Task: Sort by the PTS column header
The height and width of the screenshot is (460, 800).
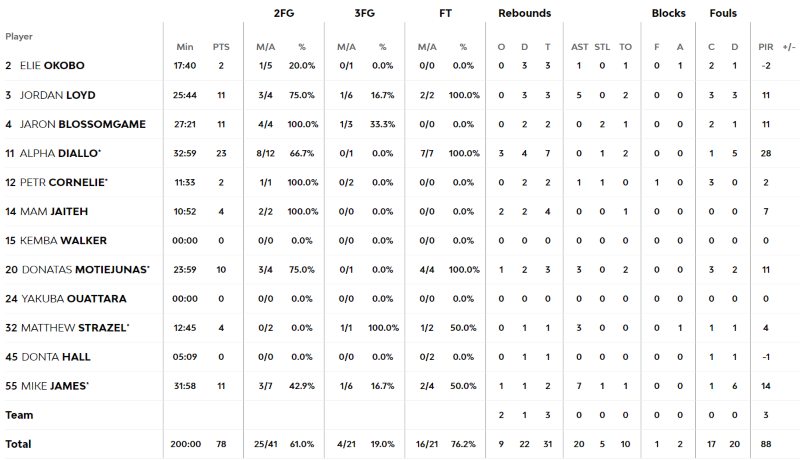Action: [x=221, y=47]
